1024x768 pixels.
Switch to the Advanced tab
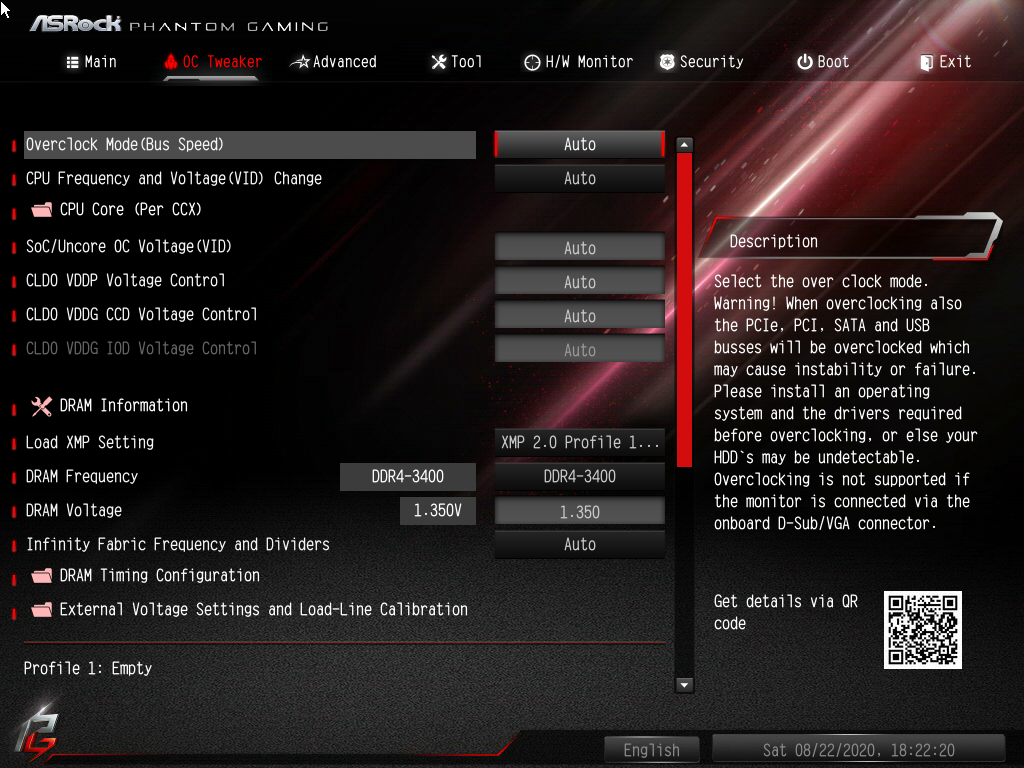pos(334,62)
